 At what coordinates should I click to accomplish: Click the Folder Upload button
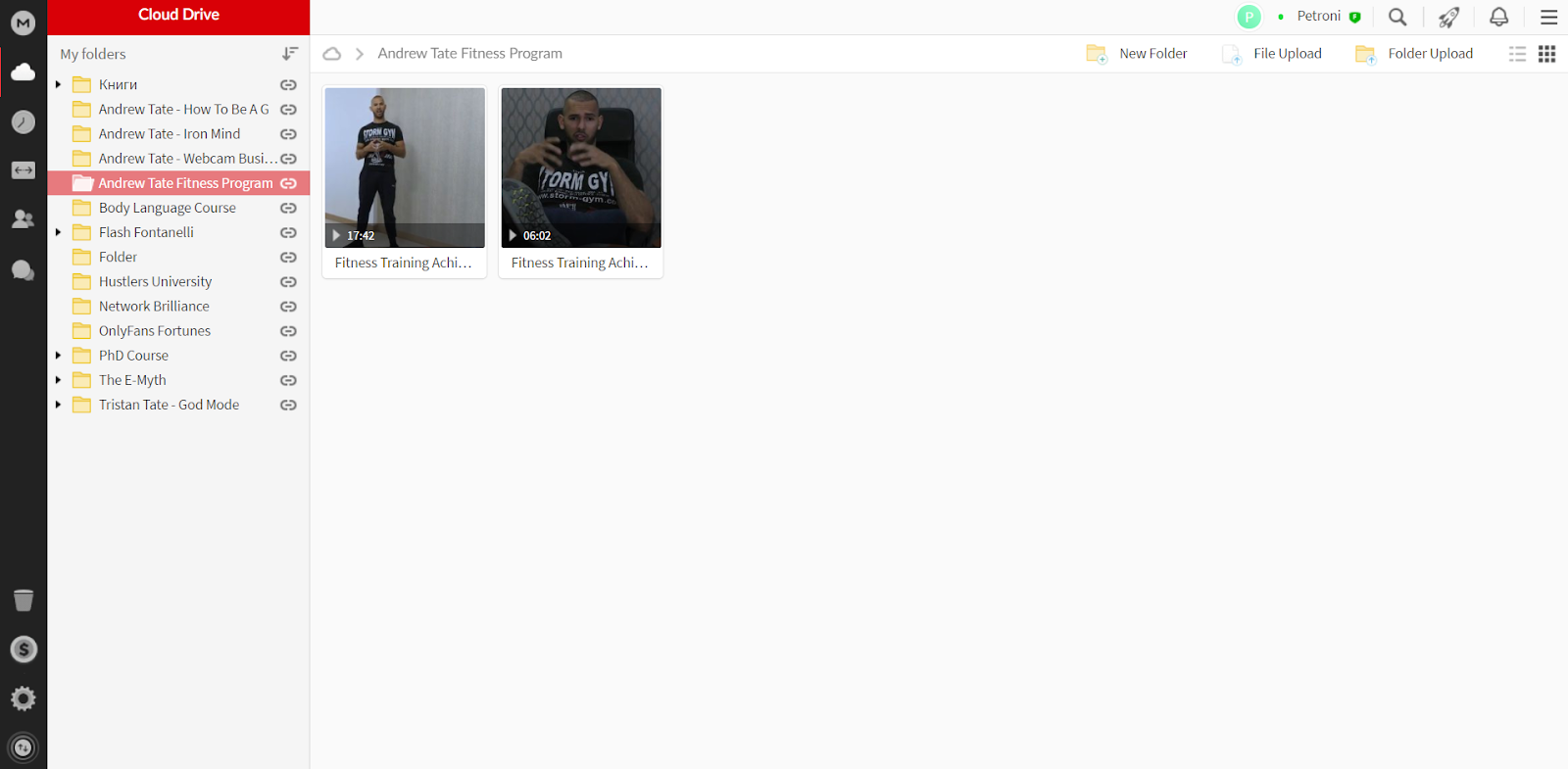pyautogui.click(x=1414, y=54)
